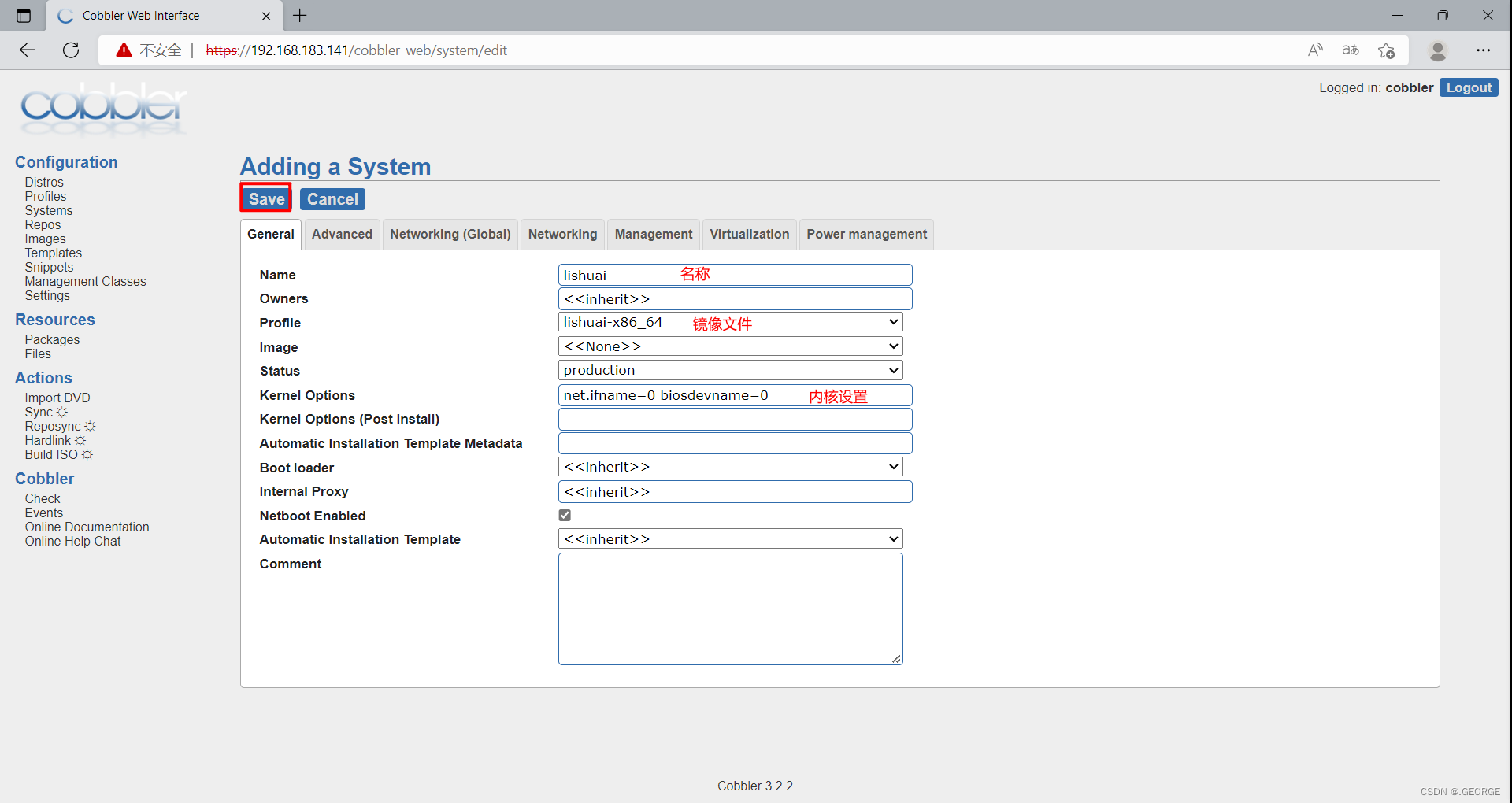The width and height of the screenshot is (1512, 803).
Task: Open the browser profile avatar
Action: click(x=1438, y=50)
